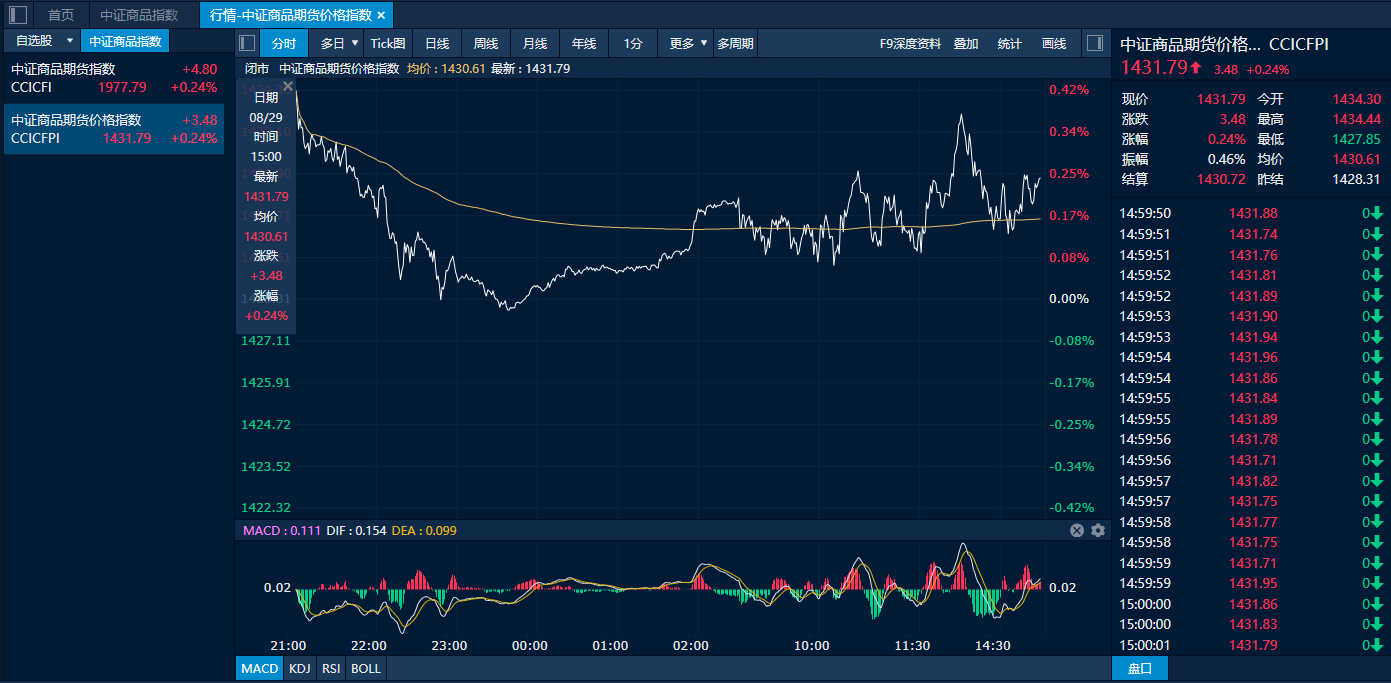The height and width of the screenshot is (683, 1391).
Task: Click the right quote panel toggle icon
Action: point(1094,43)
